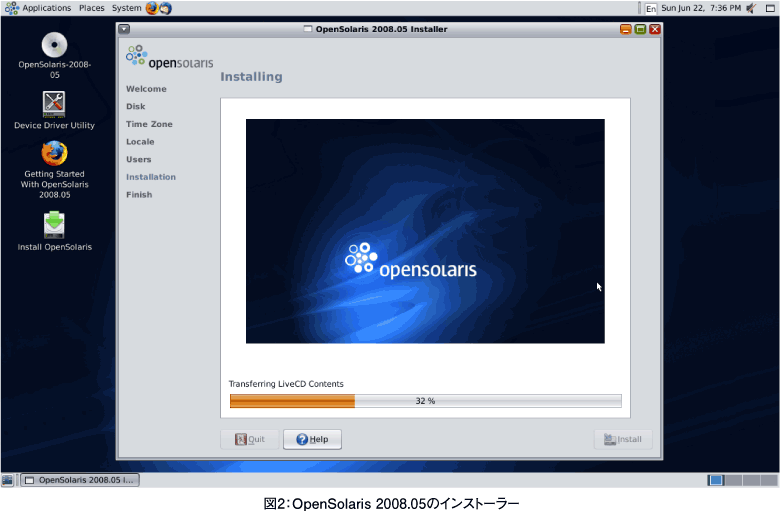Click the Transferring LiveCD Contents label

[x=286, y=384]
